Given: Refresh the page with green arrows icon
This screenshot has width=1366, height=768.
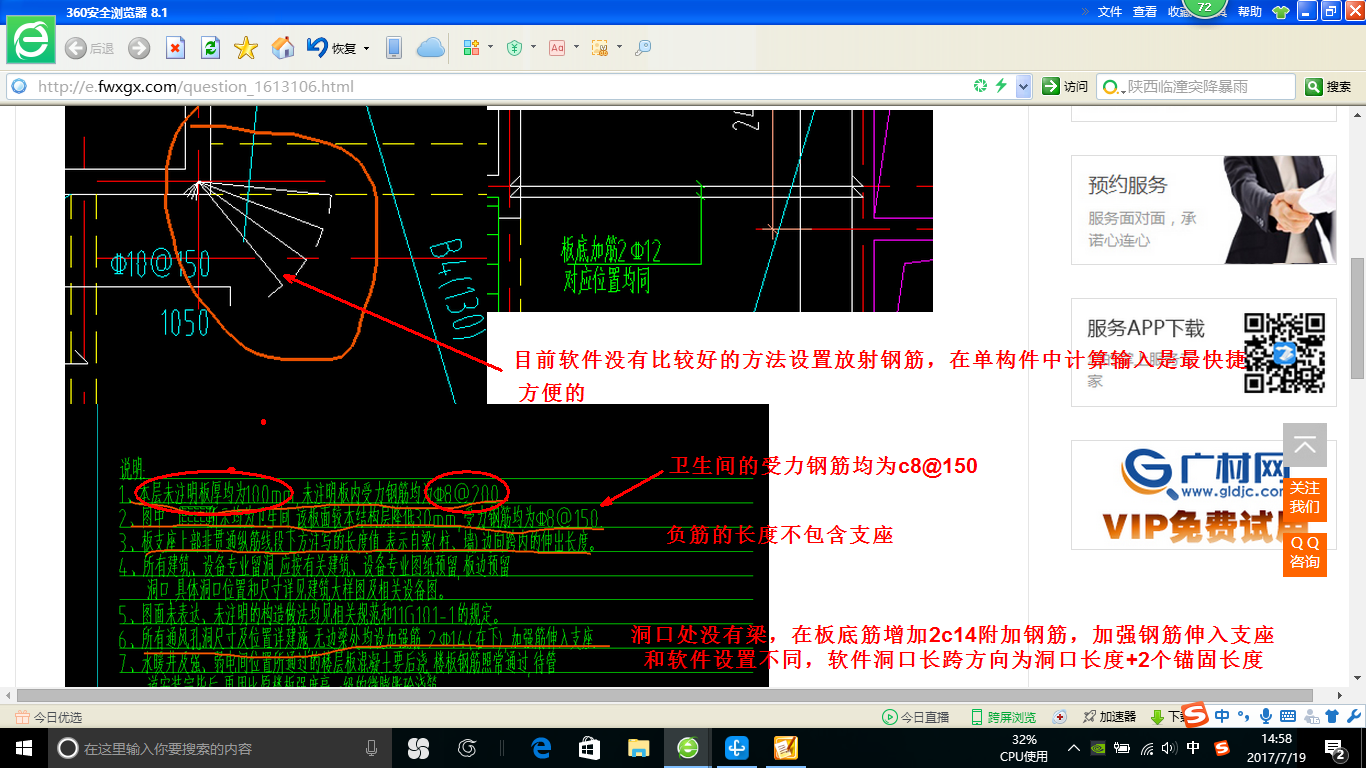Looking at the screenshot, I should (x=210, y=48).
